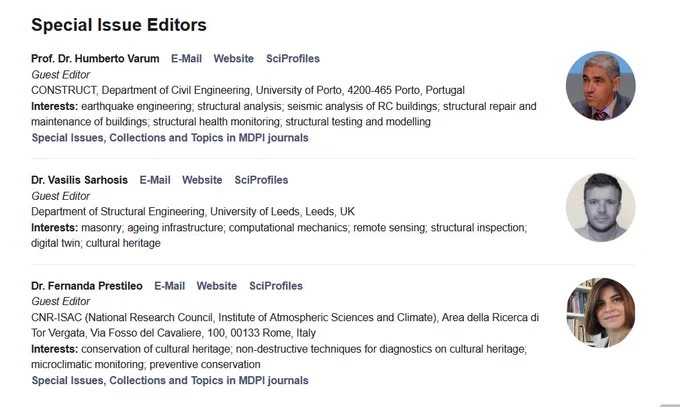Click Vasilis Sarhosis's profile photo
Image resolution: width=680 pixels, height=407 pixels.
click(601, 207)
